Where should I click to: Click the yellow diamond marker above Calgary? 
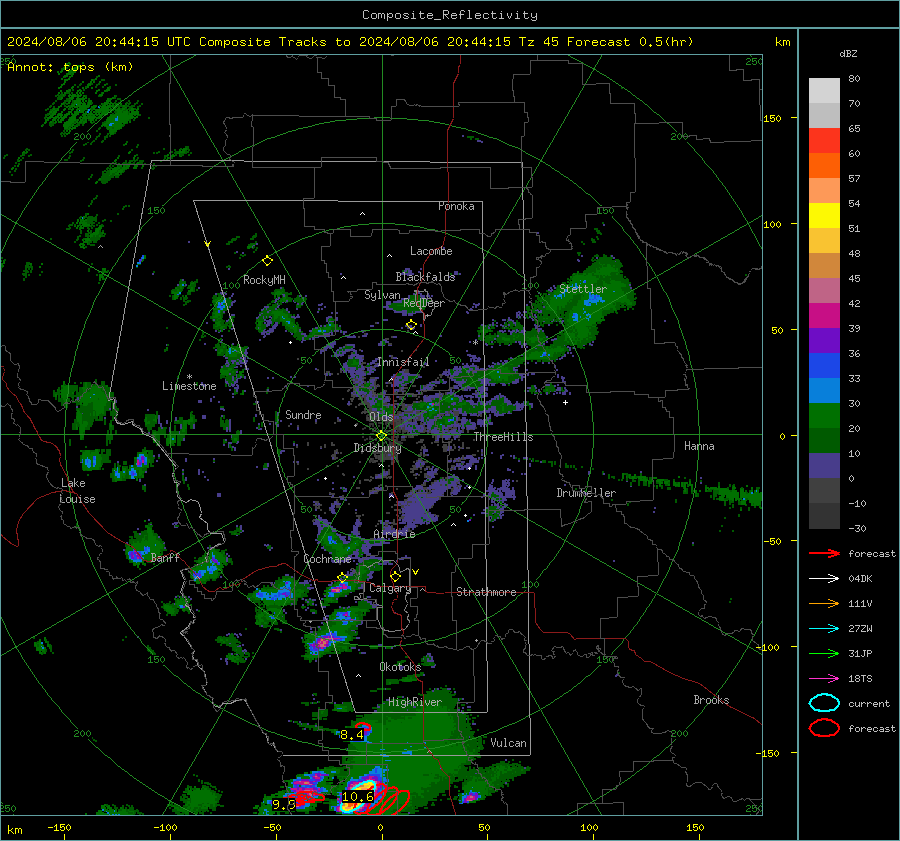pos(395,576)
